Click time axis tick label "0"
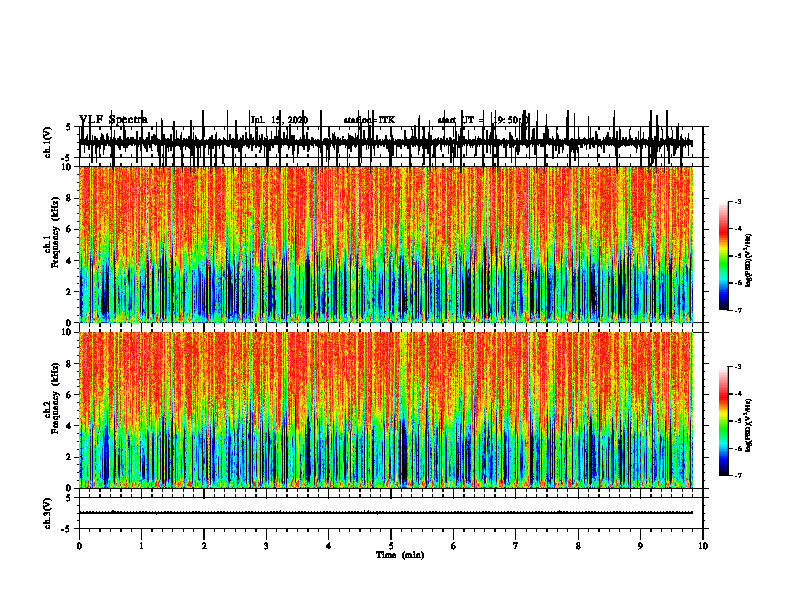This screenshot has width=792, height=612. (x=79, y=546)
